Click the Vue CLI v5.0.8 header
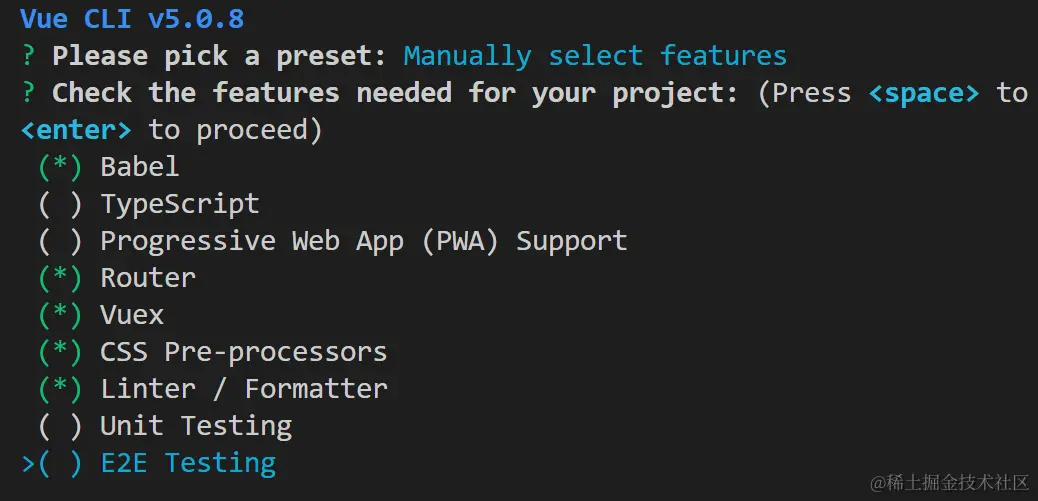Viewport: 1038px width, 501px height. [132, 19]
